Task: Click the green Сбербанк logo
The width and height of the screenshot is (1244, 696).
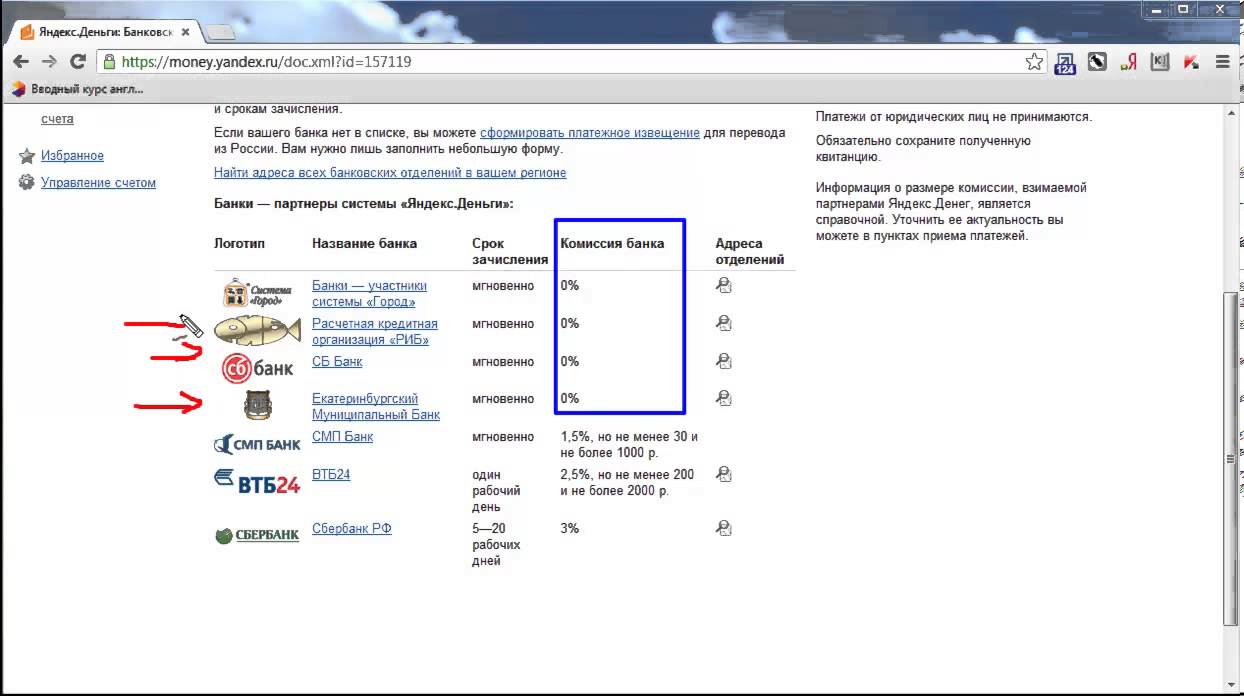Action: click(x=257, y=535)
